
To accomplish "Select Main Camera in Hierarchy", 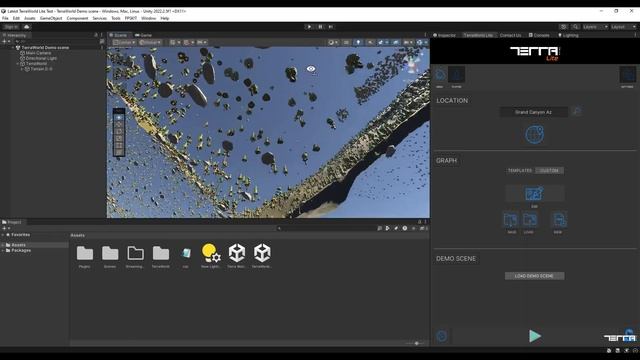I will (x=38, y=53).
